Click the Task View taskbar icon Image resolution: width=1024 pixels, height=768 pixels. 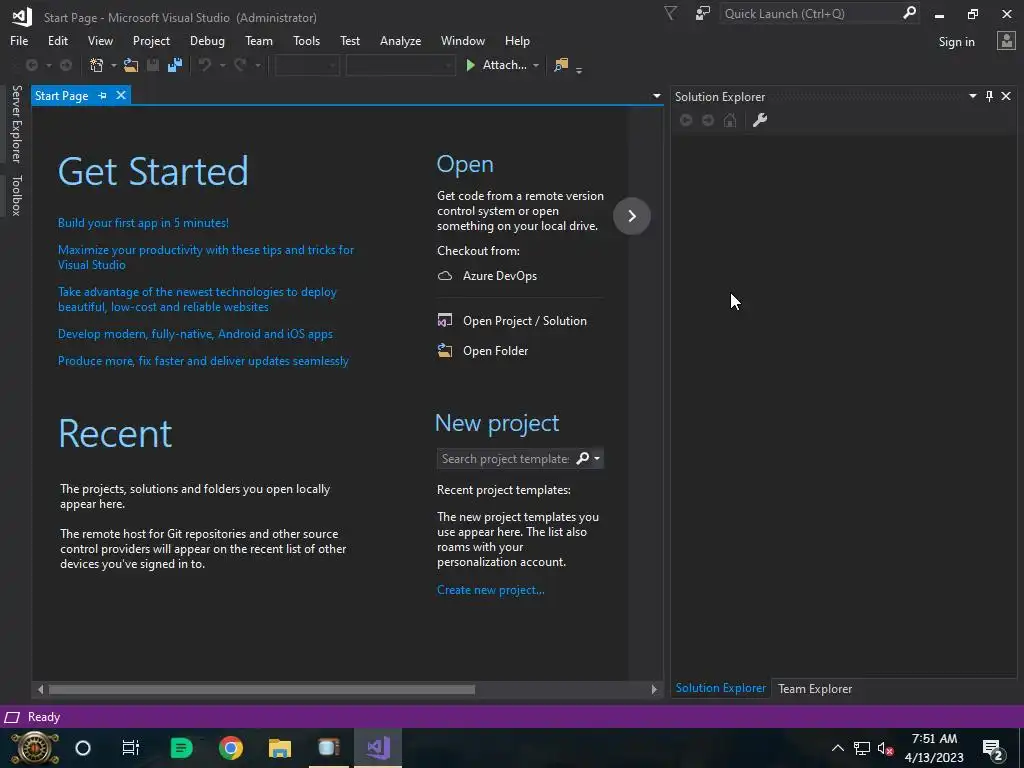point(131,748)
